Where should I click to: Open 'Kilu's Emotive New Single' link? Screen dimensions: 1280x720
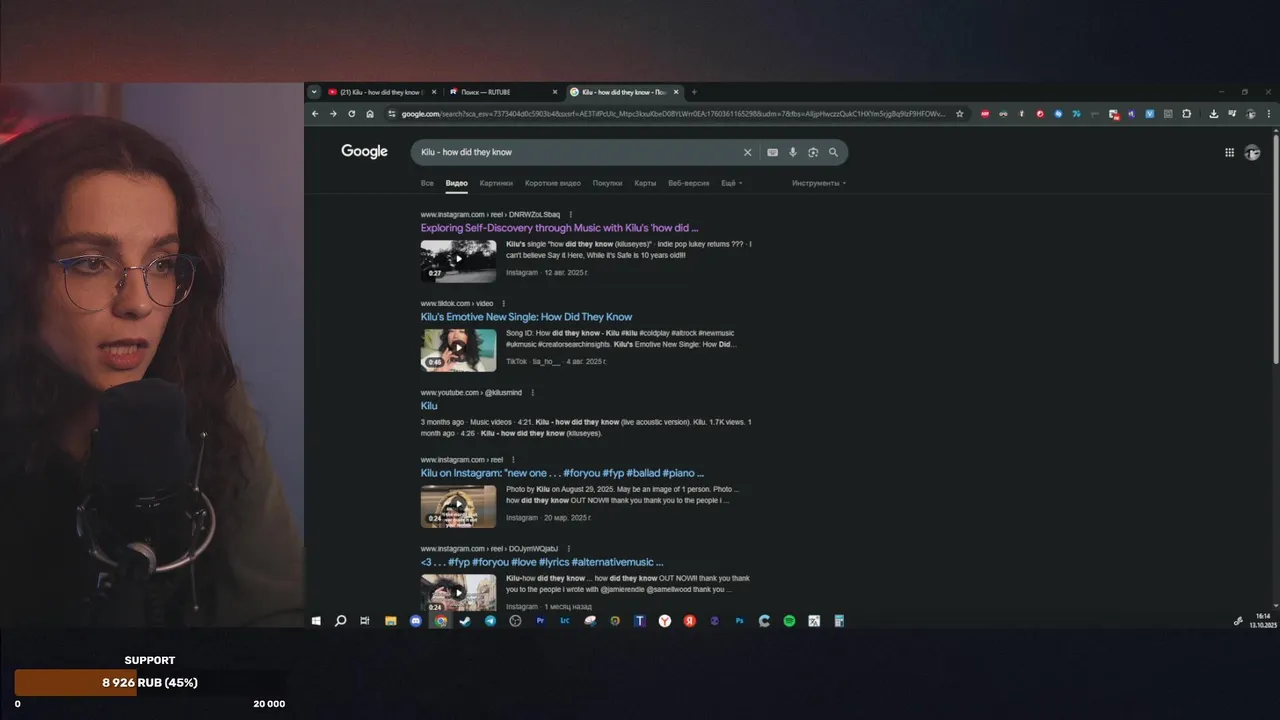(x=526, y=317)
